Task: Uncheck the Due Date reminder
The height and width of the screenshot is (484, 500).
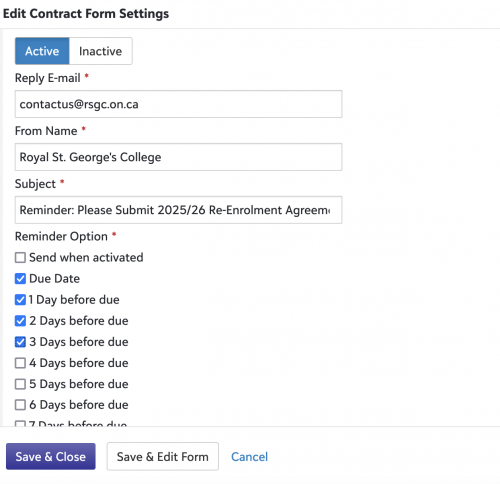Action: point(20,278)
